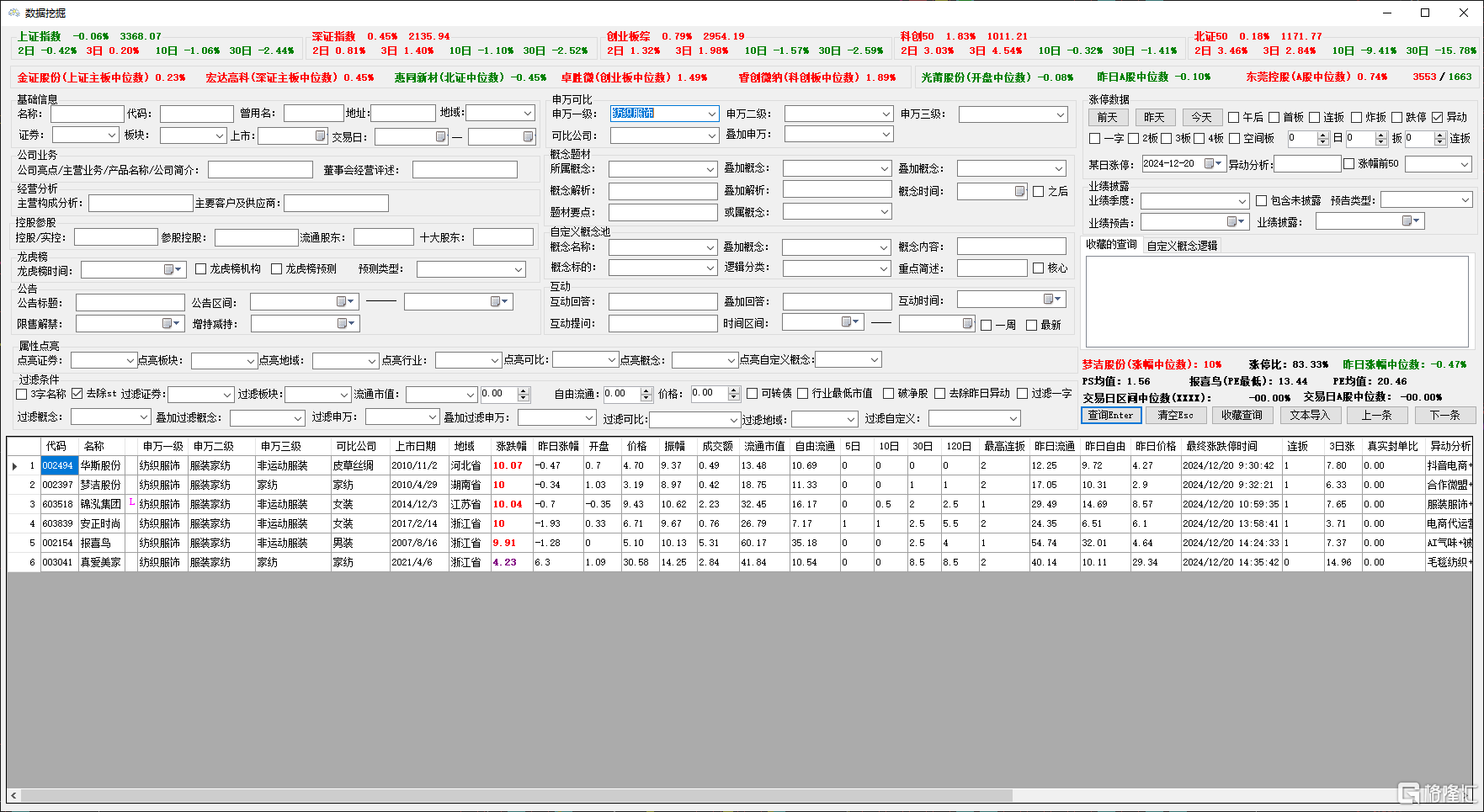The width and height of the screenshot is (1484, 812).
Task: Click the 文本导入 button
Action: [x=1310, y=415]
